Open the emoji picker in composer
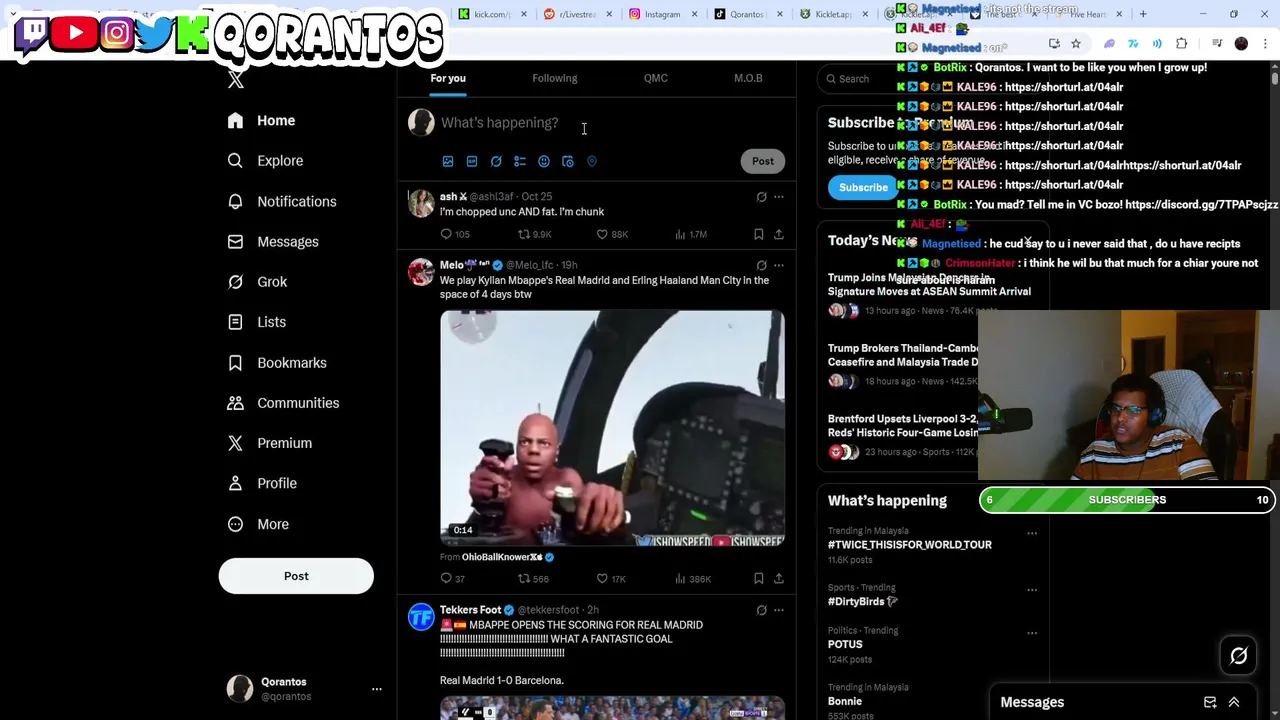The width and height of the screenshot is (1280, 720). click(544, 161)
